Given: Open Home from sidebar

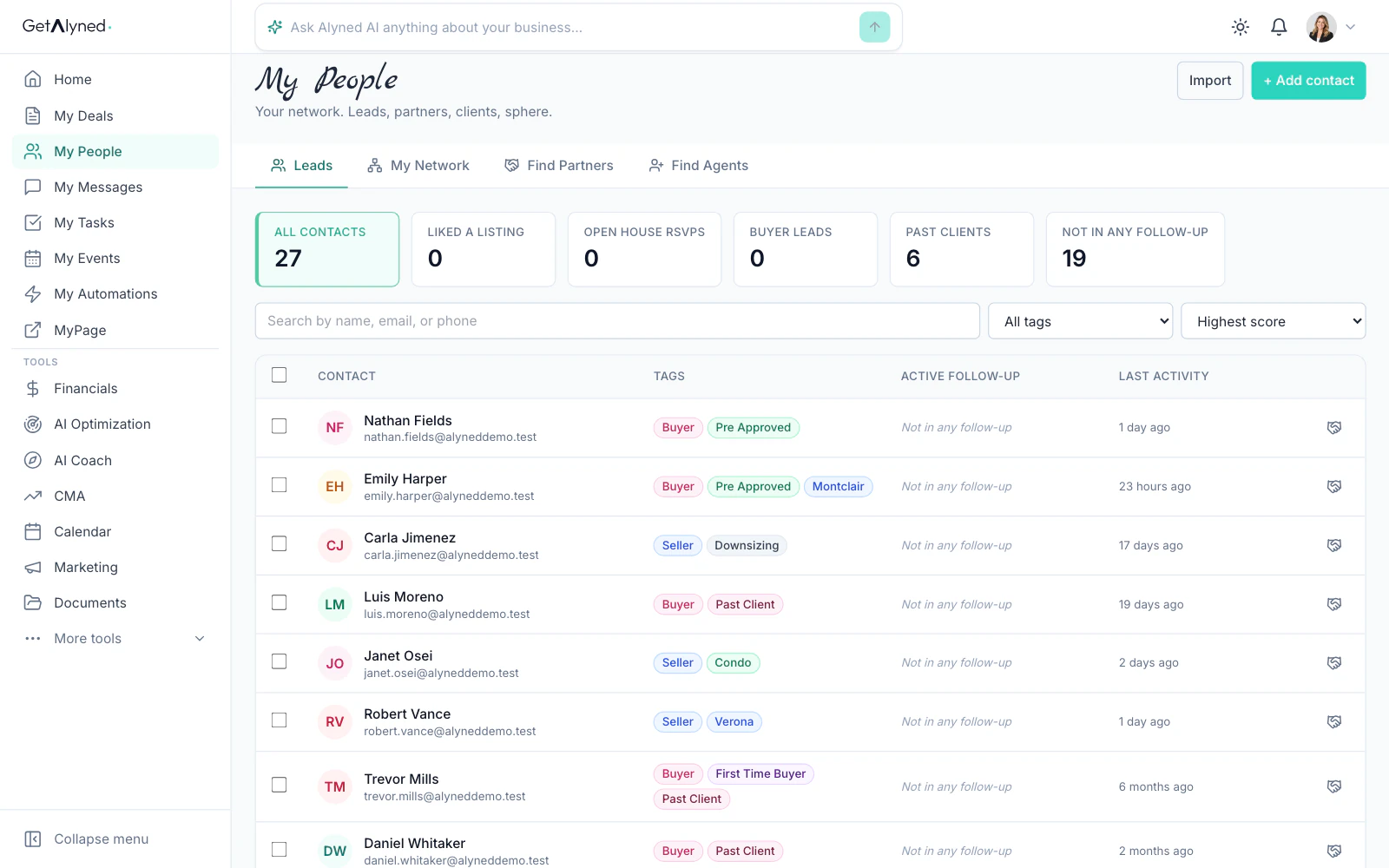Looking at the screenshot, I should tap(115, 79).
